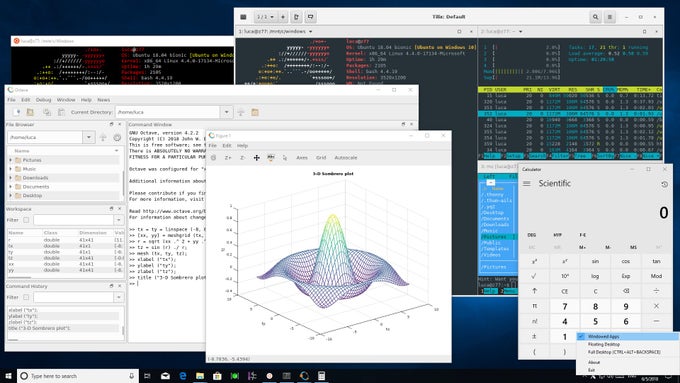Open the Command History filter dropdown

click(118, 297)
